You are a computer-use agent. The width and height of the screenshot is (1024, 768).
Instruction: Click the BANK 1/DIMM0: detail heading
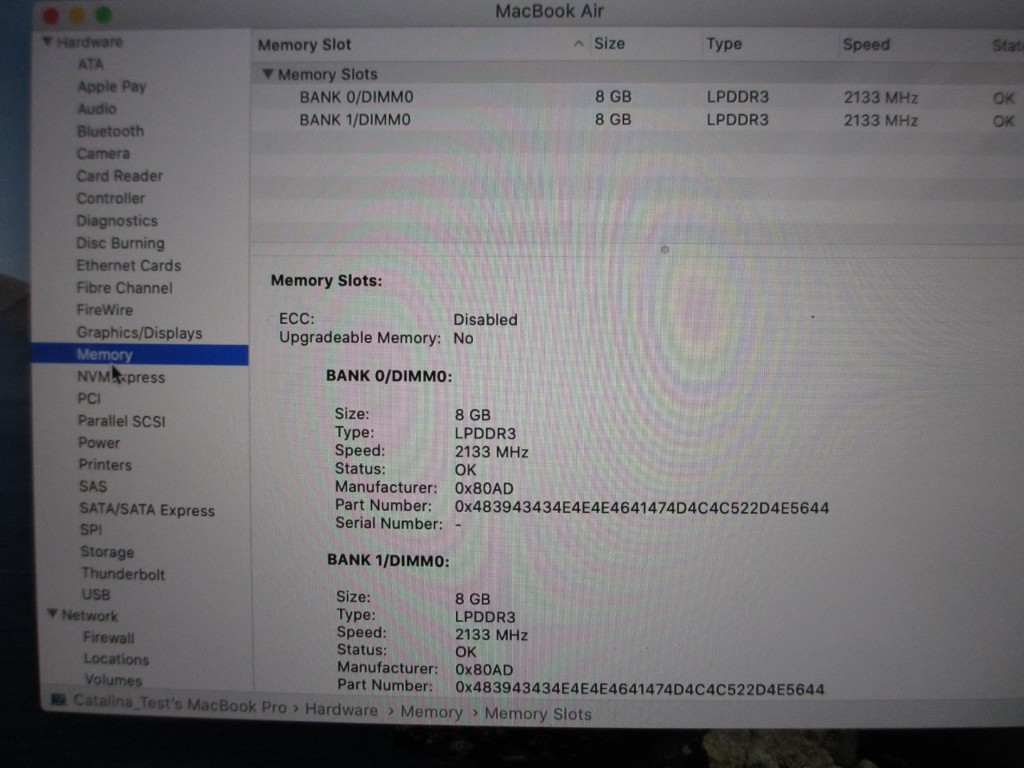(388, 560)
